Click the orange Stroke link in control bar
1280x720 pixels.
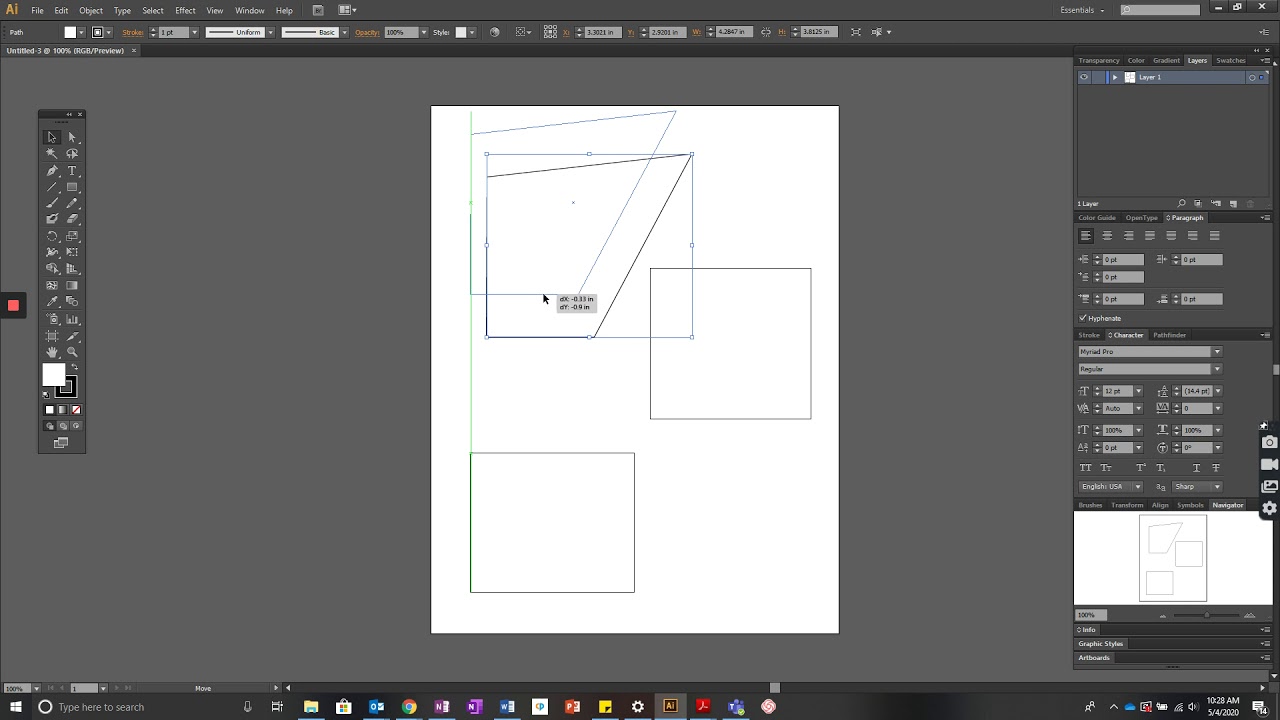[133, 32]
